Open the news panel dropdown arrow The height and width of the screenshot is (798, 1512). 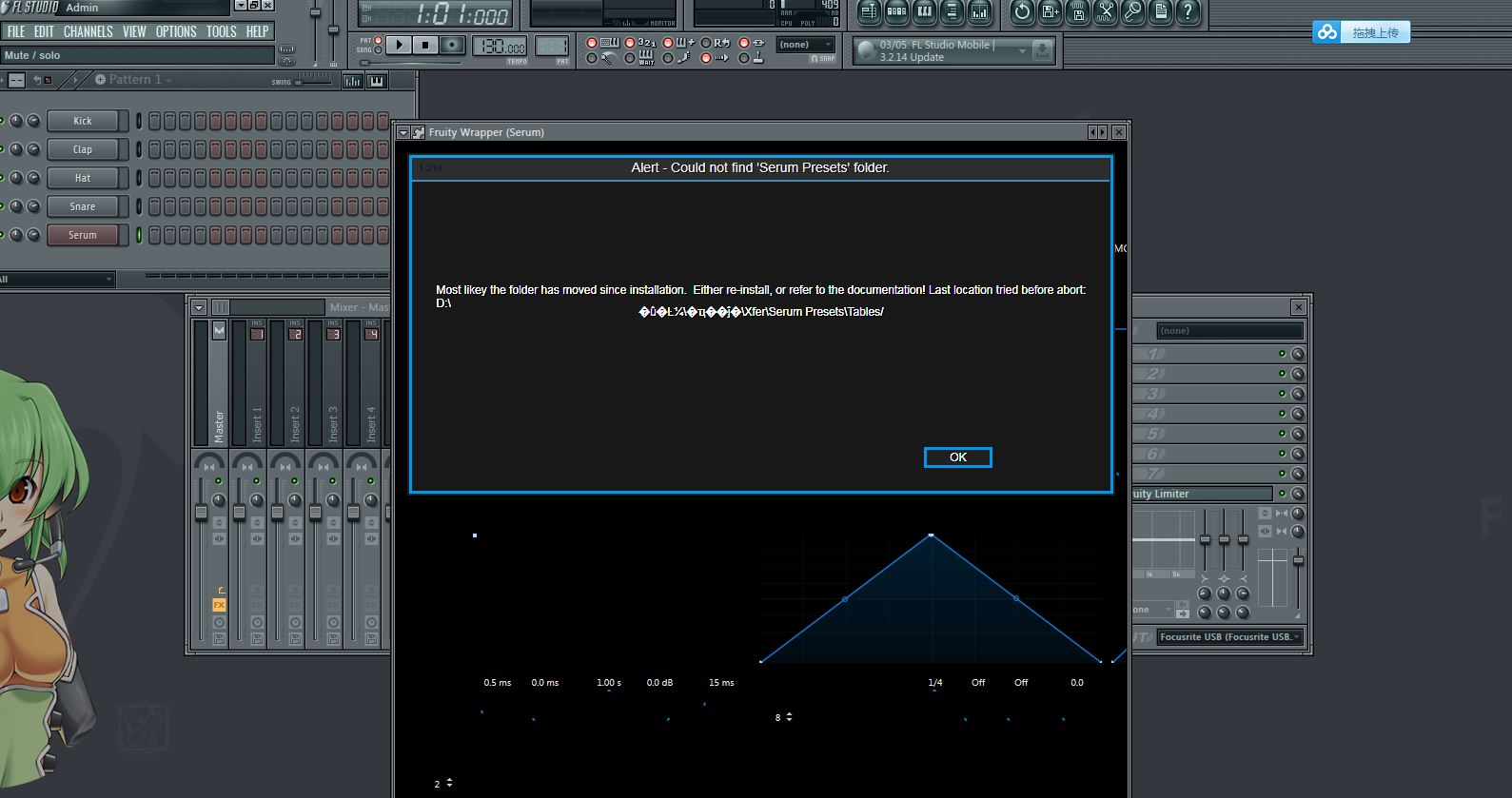pyautogui.click(x=1022, y=50)
